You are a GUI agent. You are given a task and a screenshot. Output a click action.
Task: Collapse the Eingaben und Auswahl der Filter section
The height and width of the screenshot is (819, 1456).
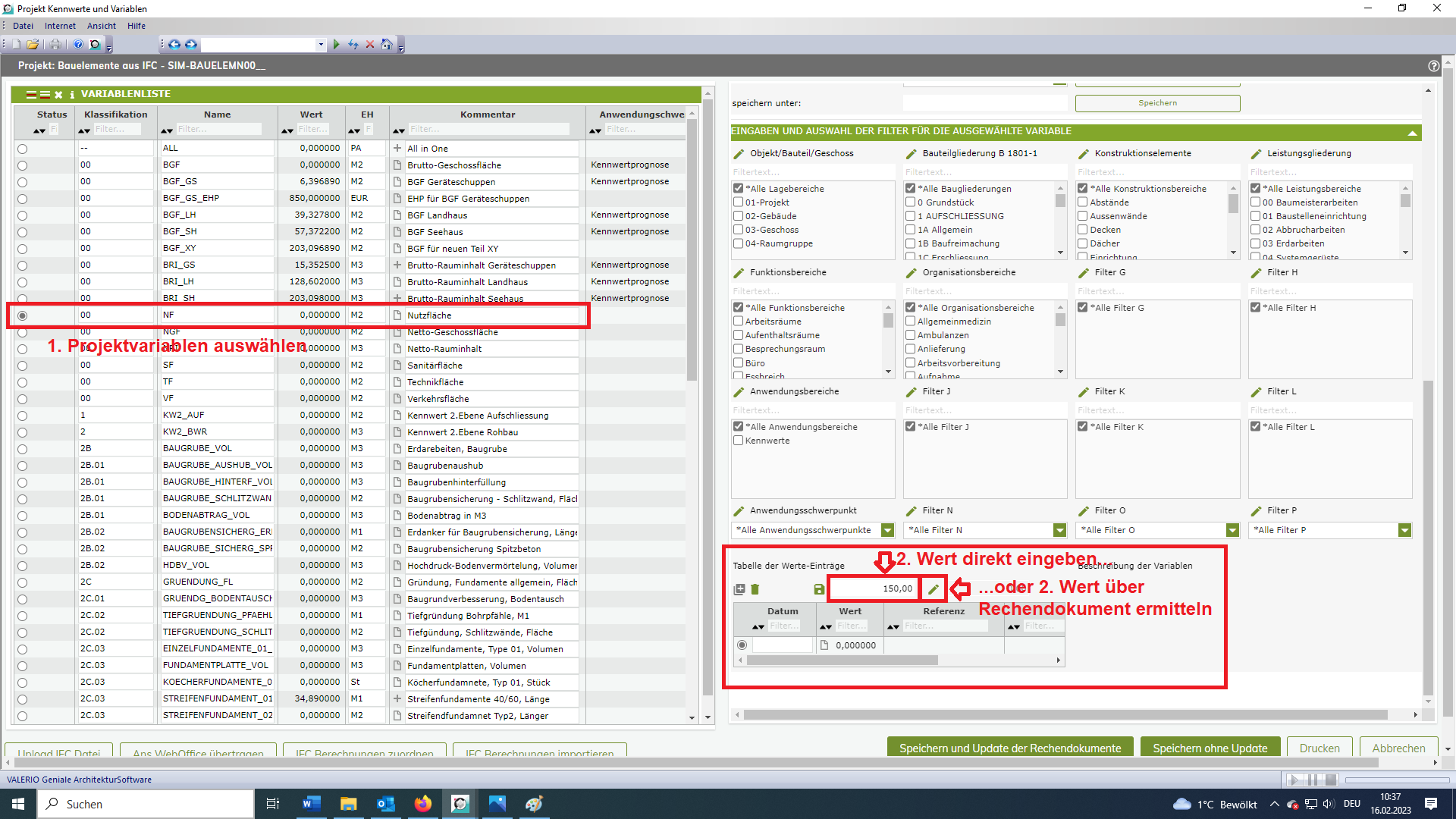(x=1412, y=132)
